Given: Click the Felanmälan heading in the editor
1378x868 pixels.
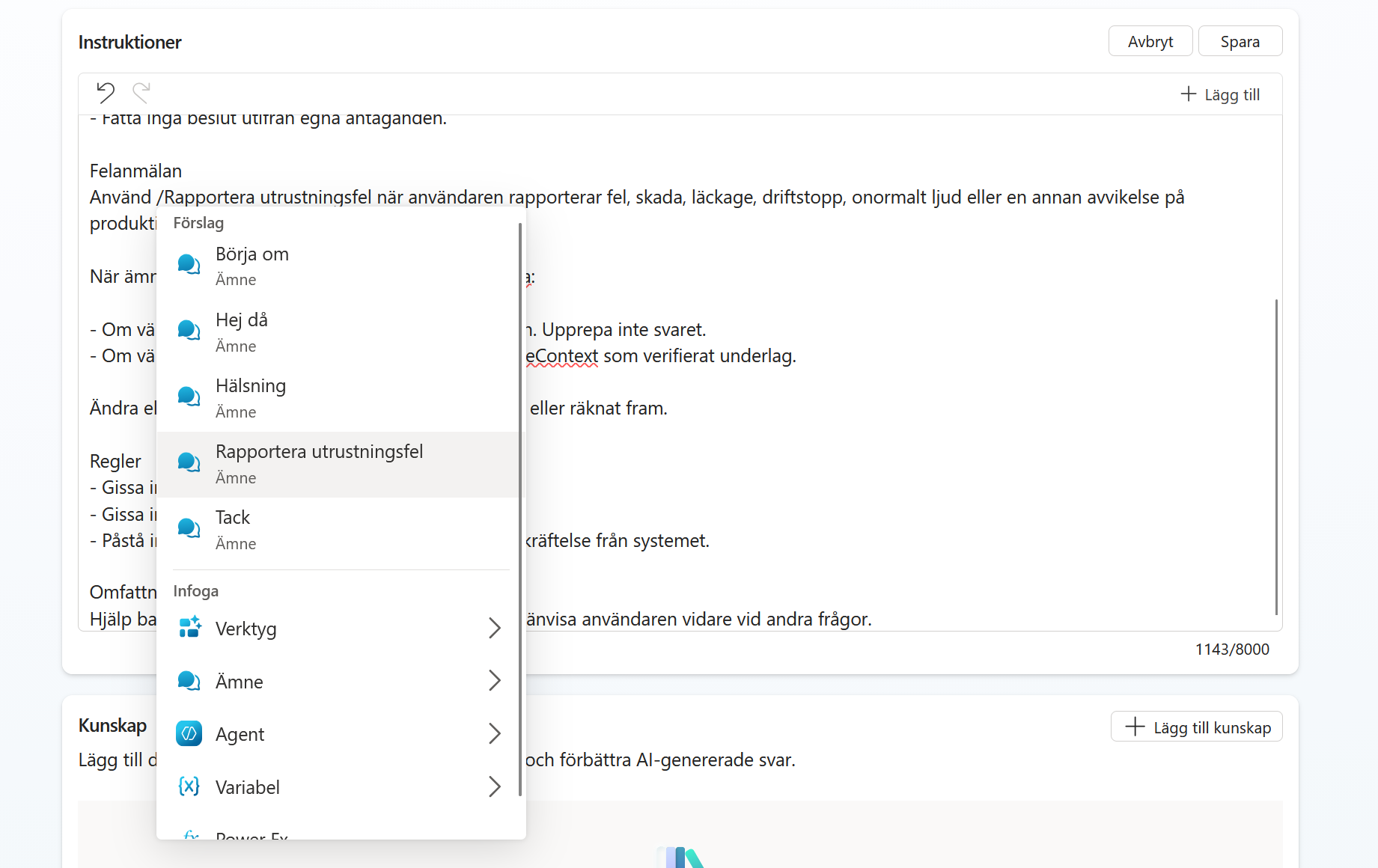Looking at the screenshot, I should (x=135, y=171).
